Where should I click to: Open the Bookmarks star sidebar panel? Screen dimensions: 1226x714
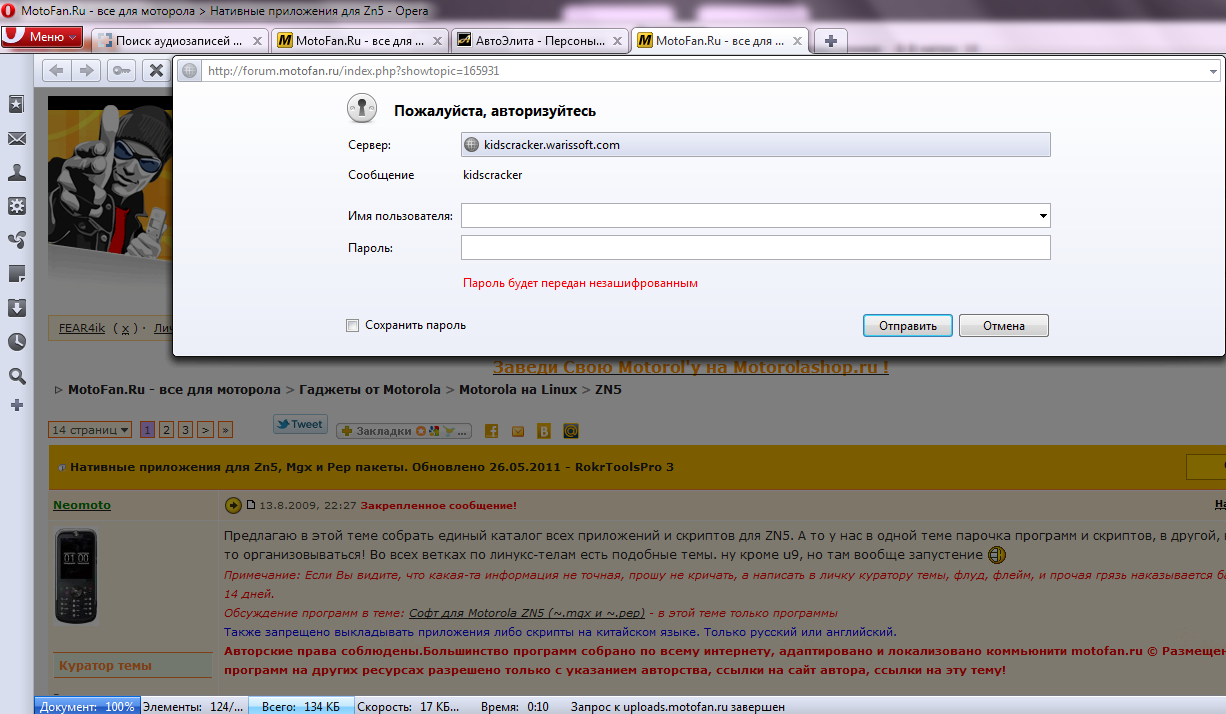17,104
